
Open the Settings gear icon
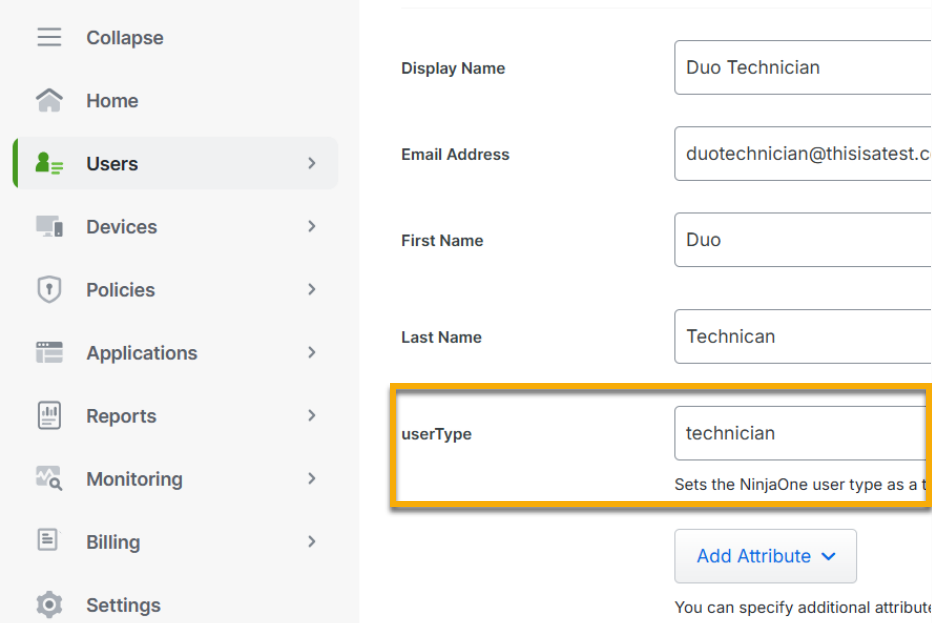pos(48,605)
